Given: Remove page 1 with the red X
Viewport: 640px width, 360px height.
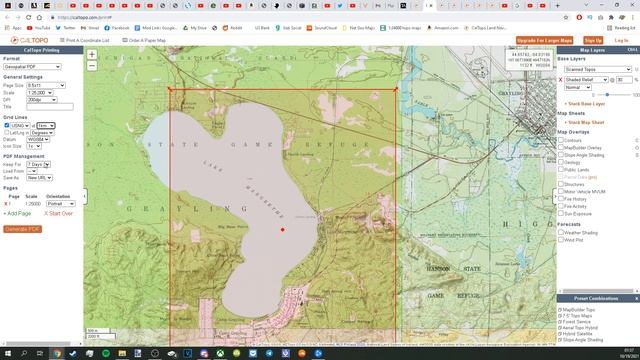Looking at the screenshot, I should 6,204.
